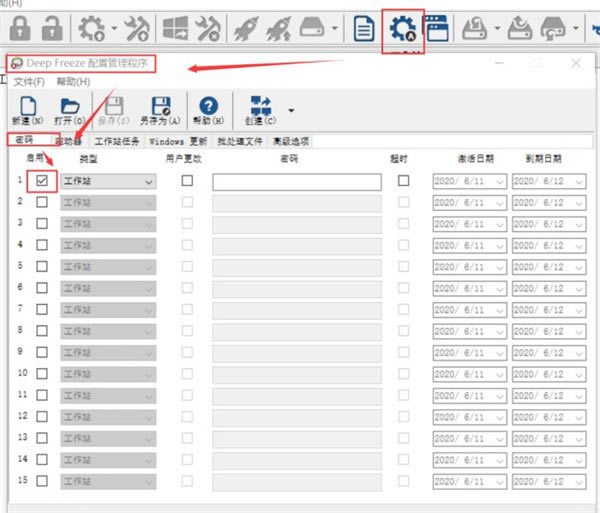Click the 用户更改 column header
600x513 pixels.
(x=184, y=158)
